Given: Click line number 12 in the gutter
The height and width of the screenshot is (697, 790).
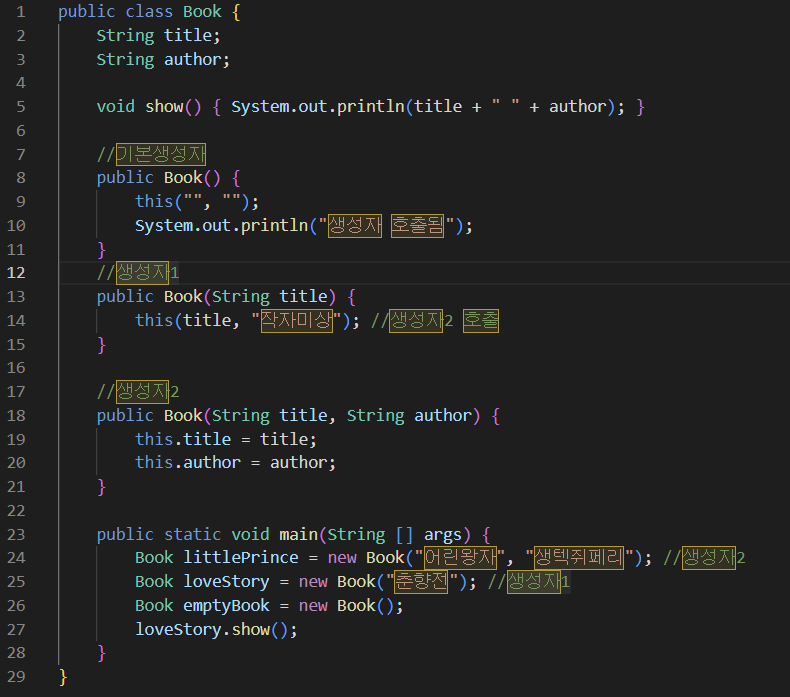Looking at the screenshot, I should (16, 273).
